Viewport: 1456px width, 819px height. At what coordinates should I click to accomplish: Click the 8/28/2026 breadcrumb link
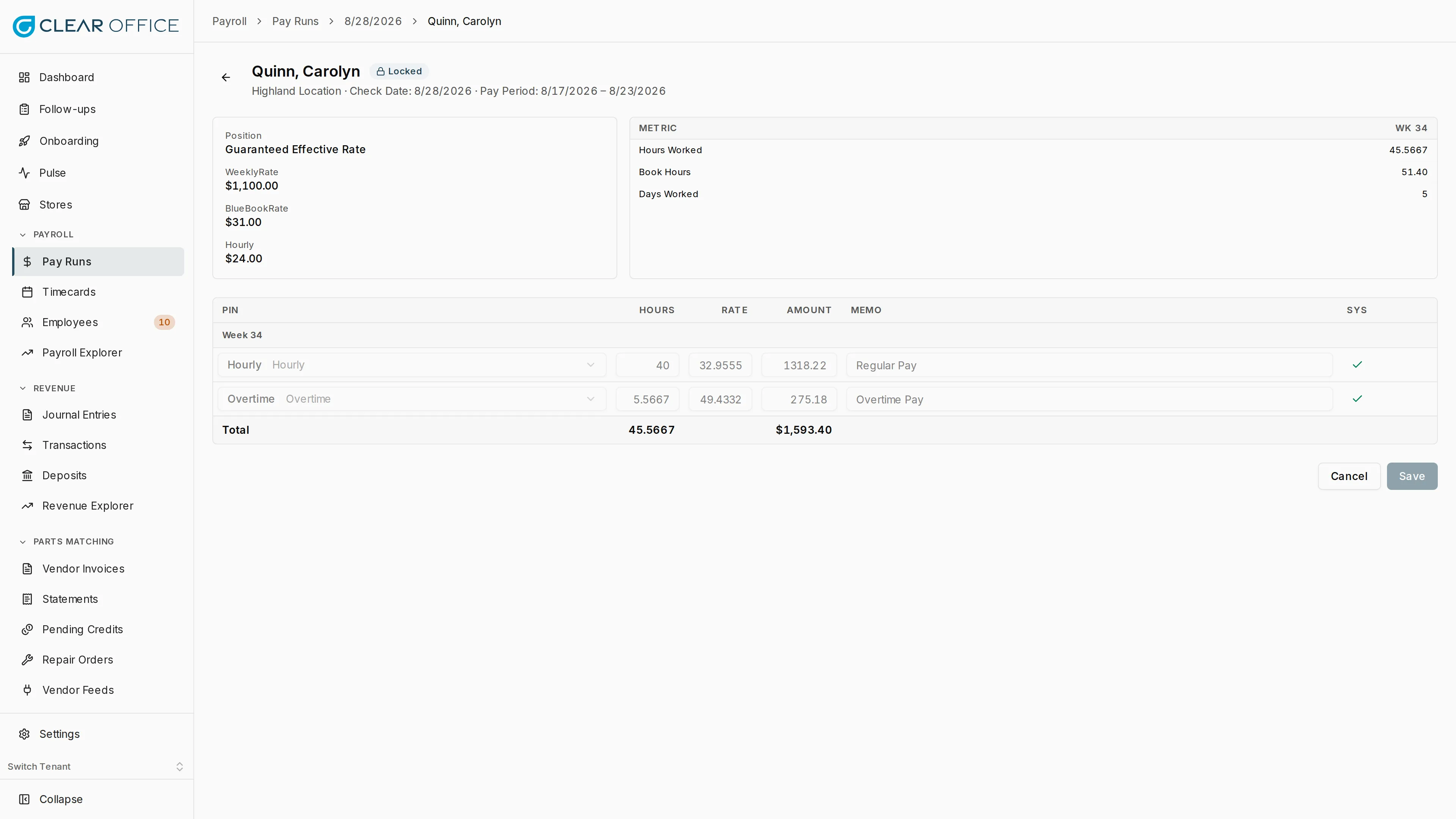pyautogui.click(x=373, y=22)
